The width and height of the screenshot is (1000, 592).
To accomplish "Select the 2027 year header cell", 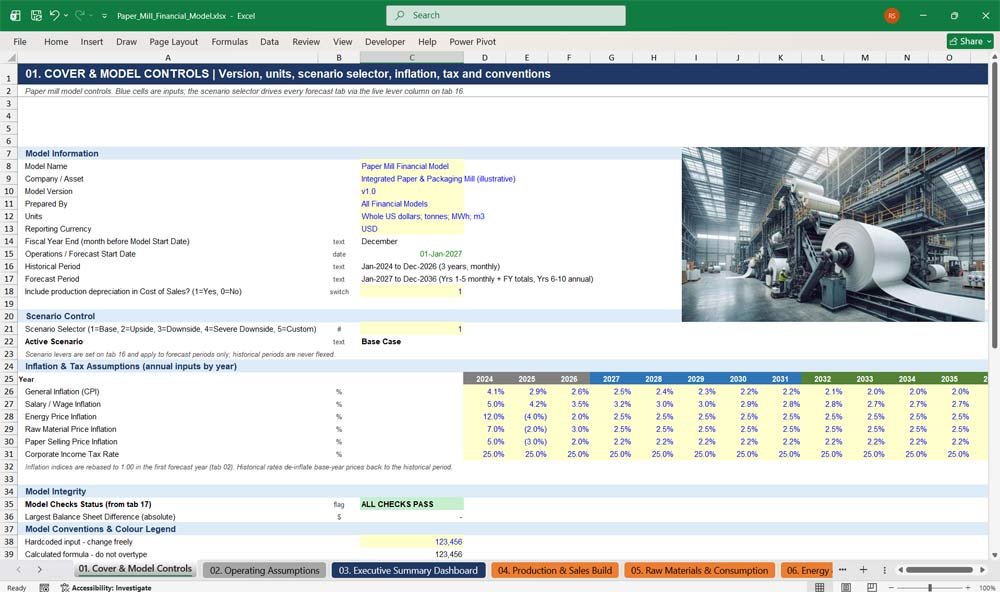I will point(611,379).
